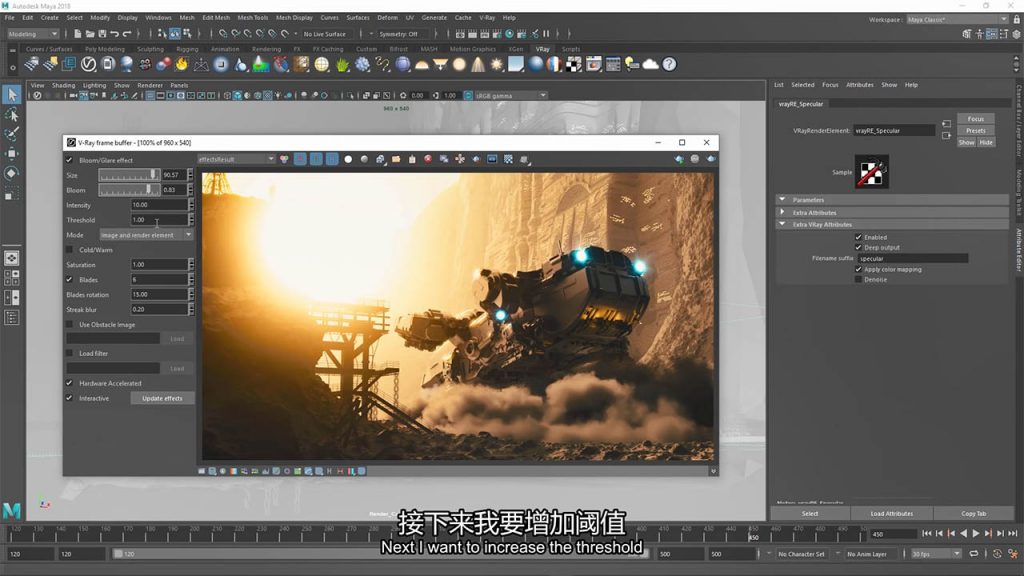This screenshot has width=1024, height=576.
Task: Toggle green channel in V-Ray frame buffer
Action: point(316,159)
